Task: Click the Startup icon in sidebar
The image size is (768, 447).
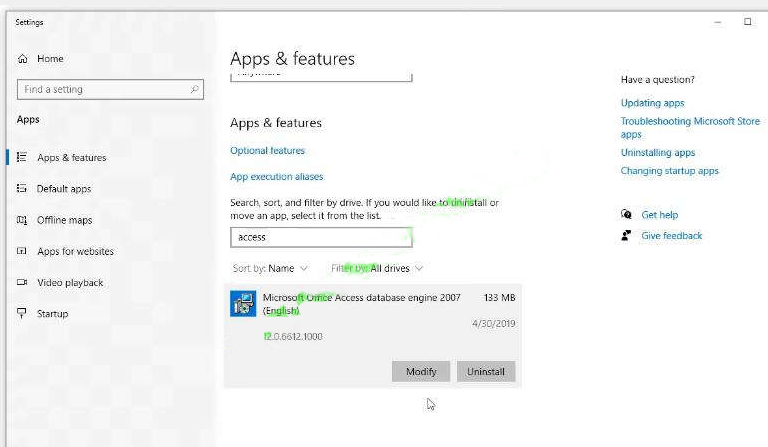Action: coord(22,313)
